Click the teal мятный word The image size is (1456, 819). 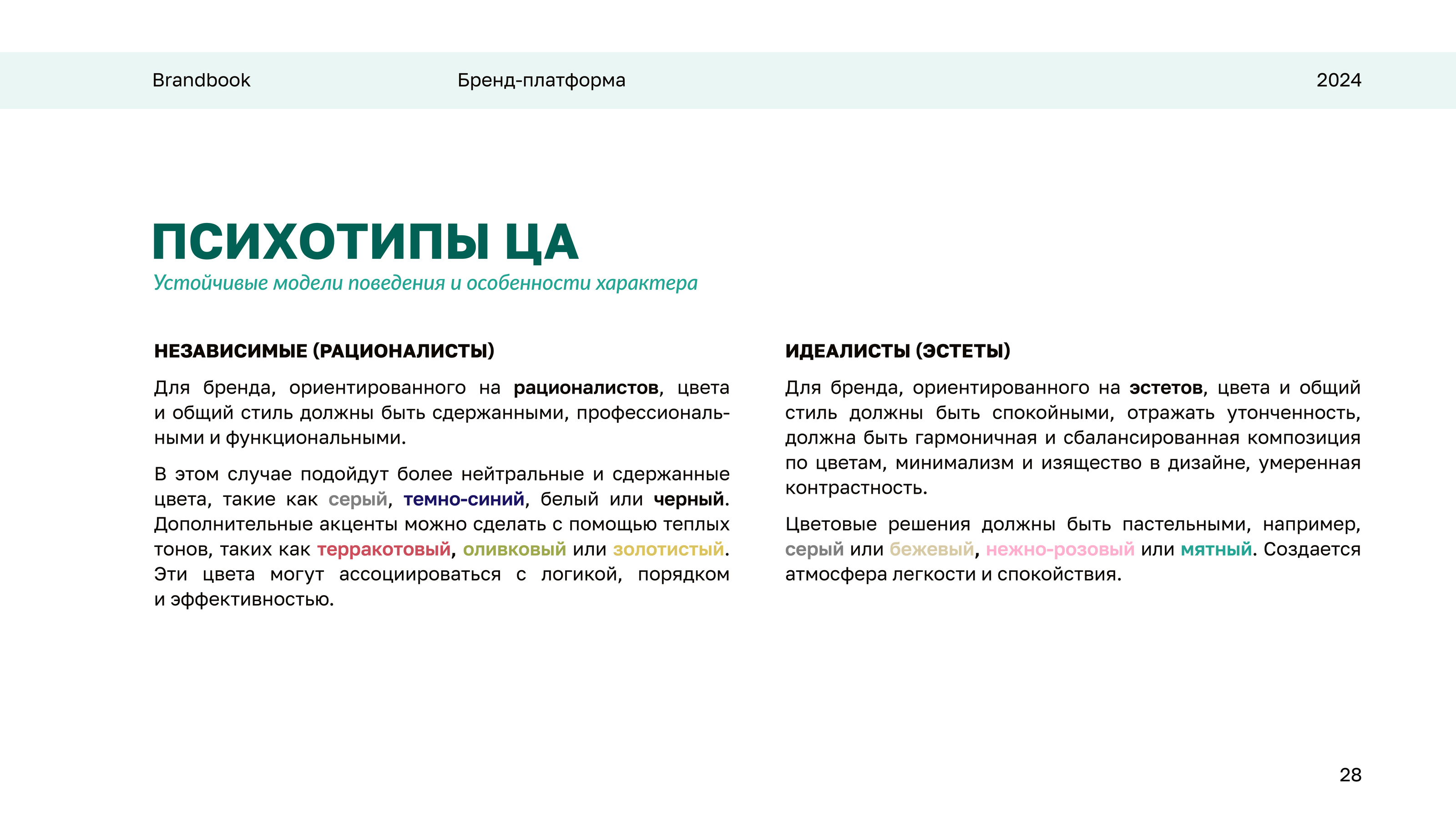(x=1216, y=549)
